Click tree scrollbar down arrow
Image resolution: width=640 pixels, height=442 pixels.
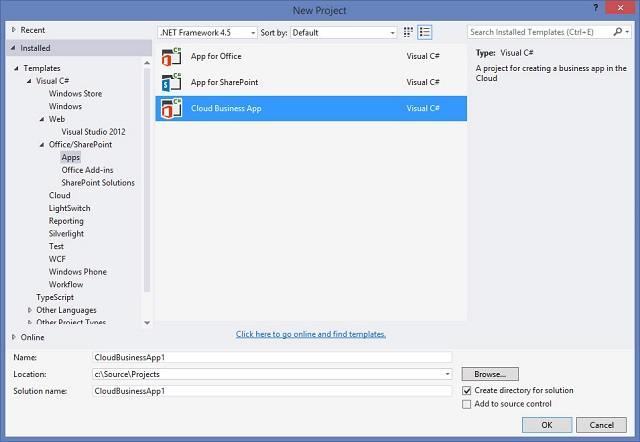[147, 322]
